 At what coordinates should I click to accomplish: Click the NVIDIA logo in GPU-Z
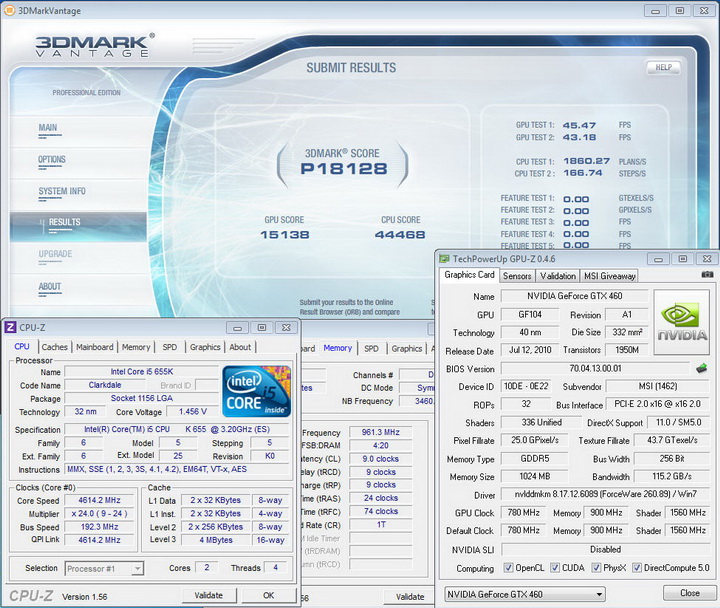682,322
